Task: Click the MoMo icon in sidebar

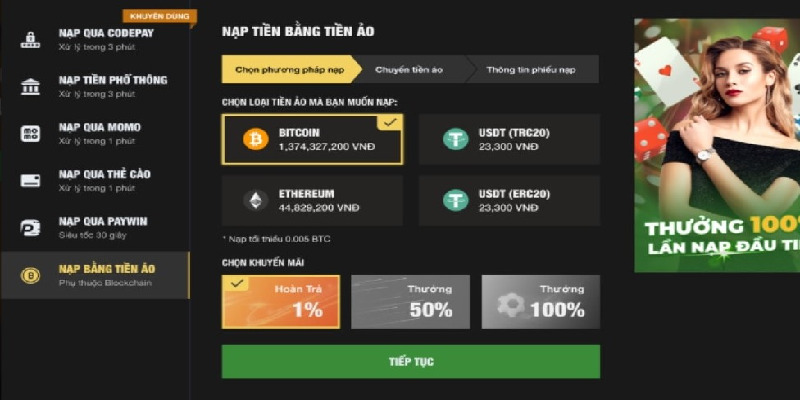Action: [x=30, y=133]
